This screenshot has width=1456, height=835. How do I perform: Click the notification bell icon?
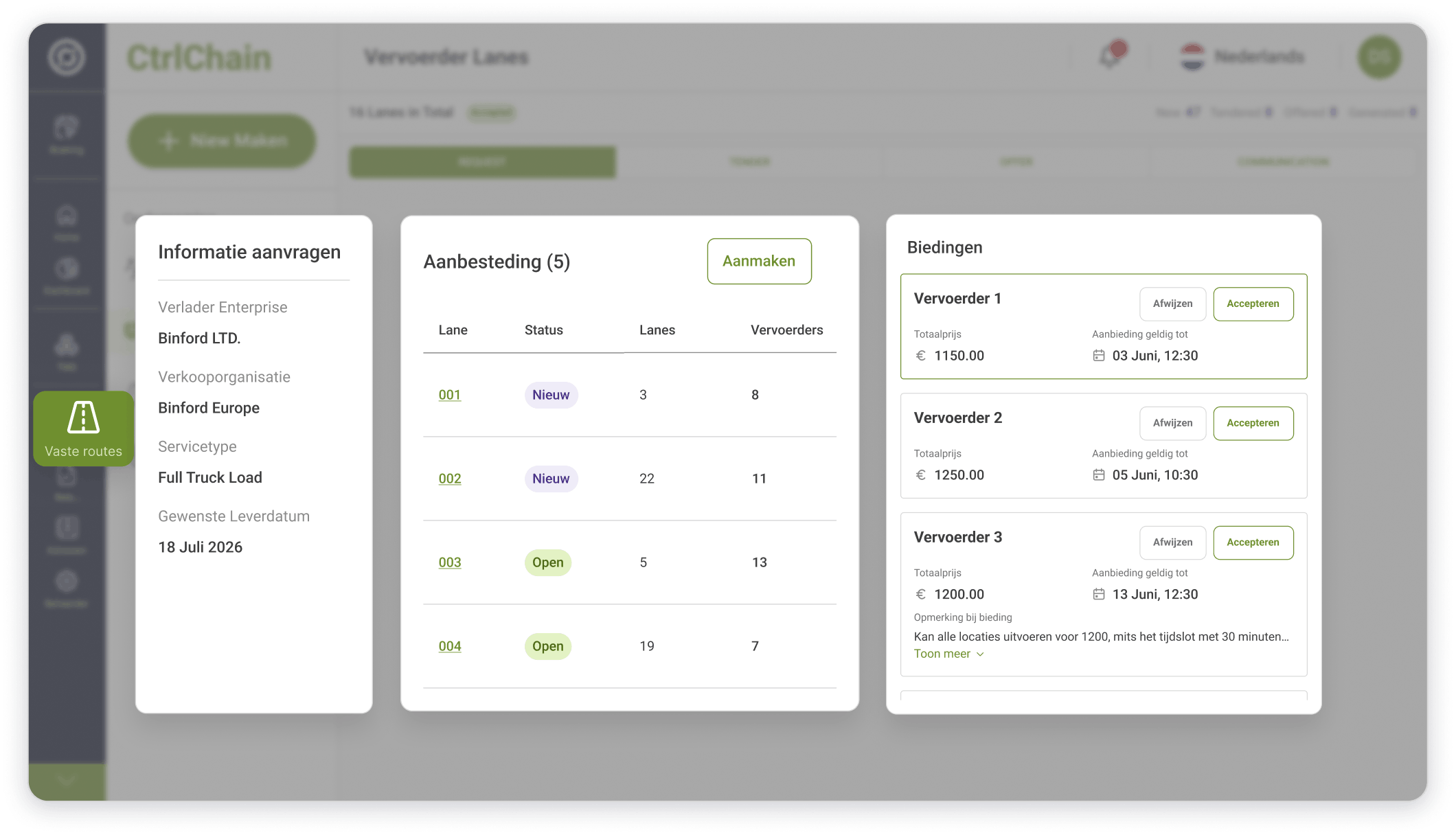pos(1111,56)
